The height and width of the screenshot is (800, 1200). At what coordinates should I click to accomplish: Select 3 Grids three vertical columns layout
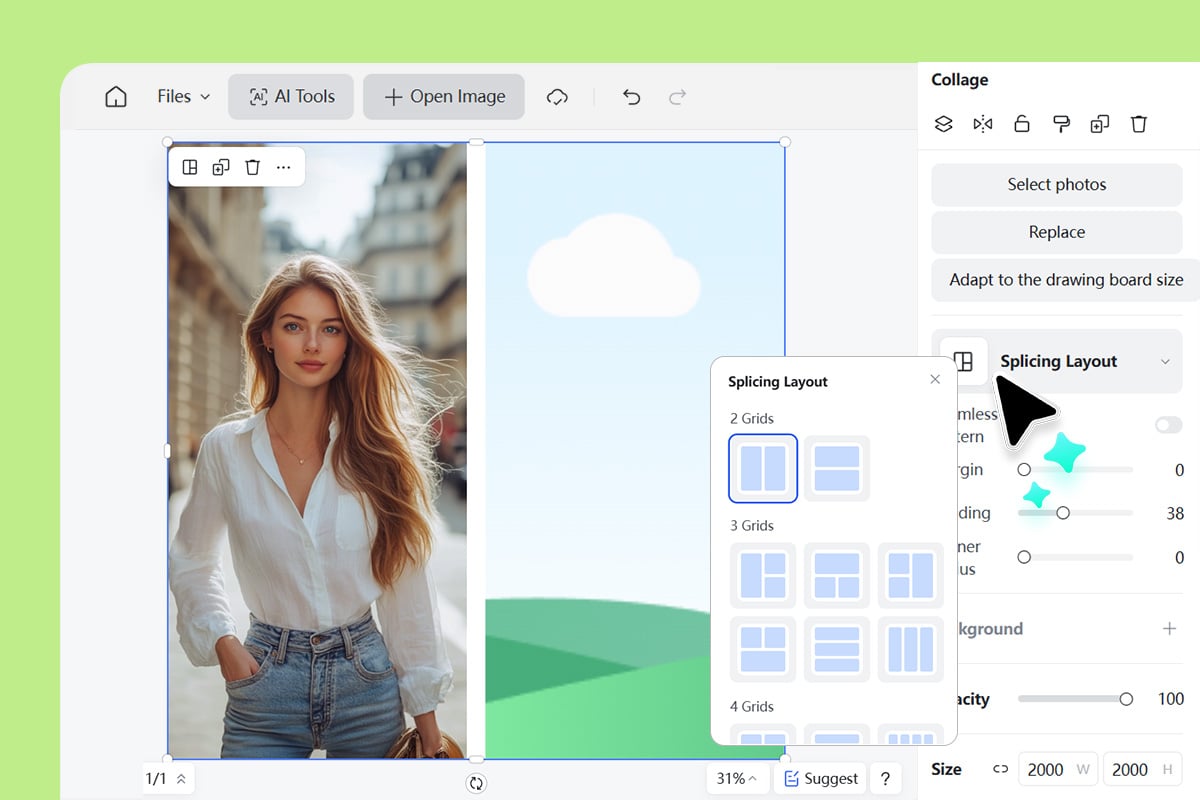coord(911,650)
